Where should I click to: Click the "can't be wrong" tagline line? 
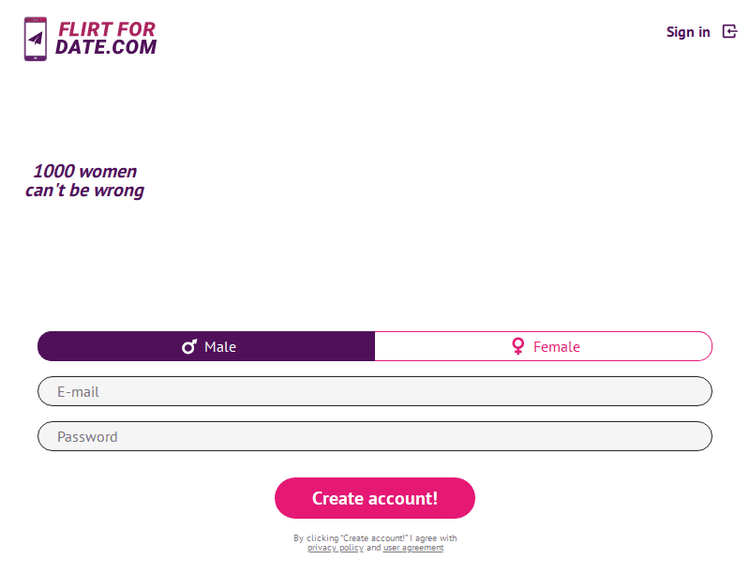85,190
